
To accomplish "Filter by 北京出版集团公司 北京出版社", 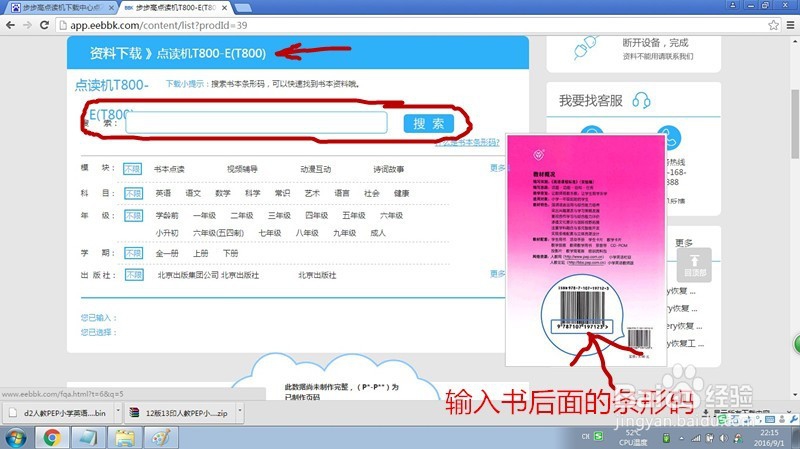I will (208, 275).
